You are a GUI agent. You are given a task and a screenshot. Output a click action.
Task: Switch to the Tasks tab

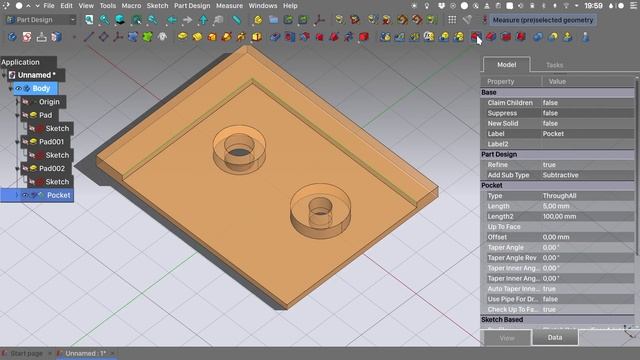[554, 65]
